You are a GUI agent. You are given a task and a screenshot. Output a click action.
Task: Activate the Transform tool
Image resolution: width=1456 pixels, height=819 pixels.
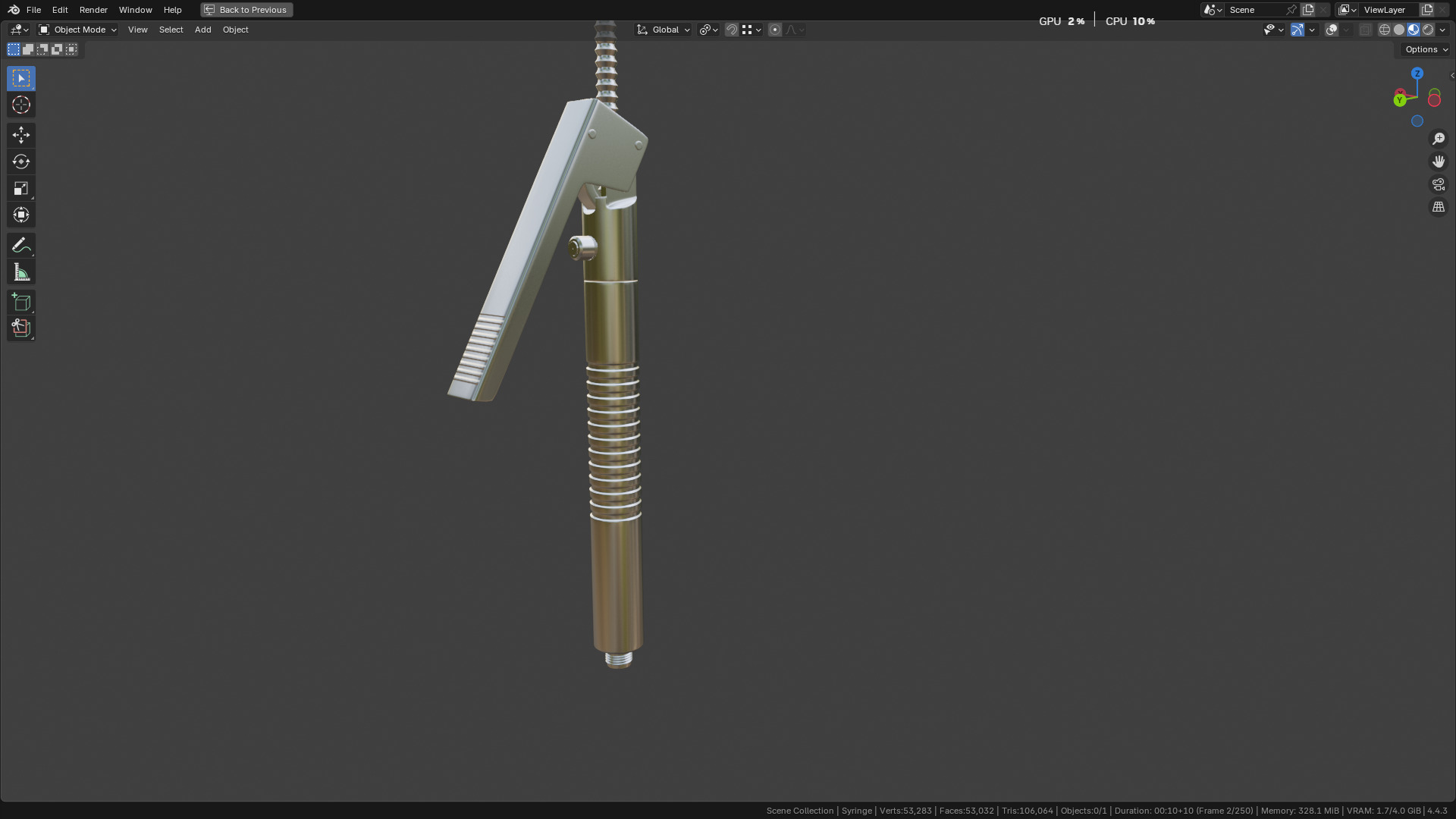(x=21, y=215)
